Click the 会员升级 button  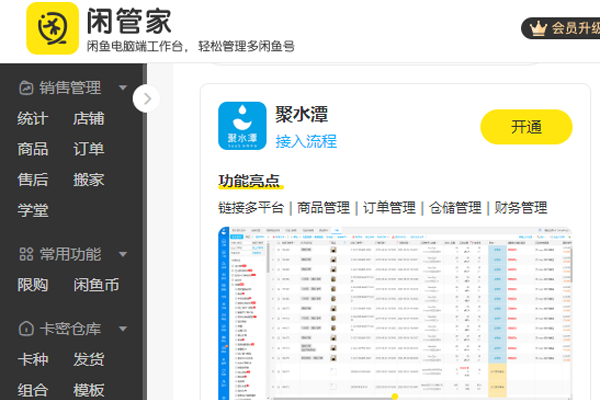[x=561, y=28]
